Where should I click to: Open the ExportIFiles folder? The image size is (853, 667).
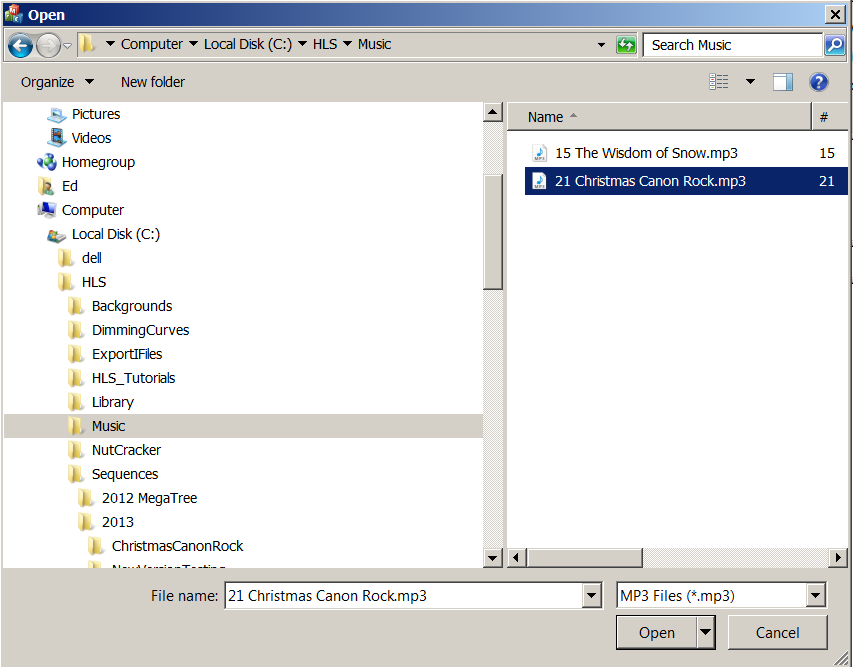tap(127, 354)
